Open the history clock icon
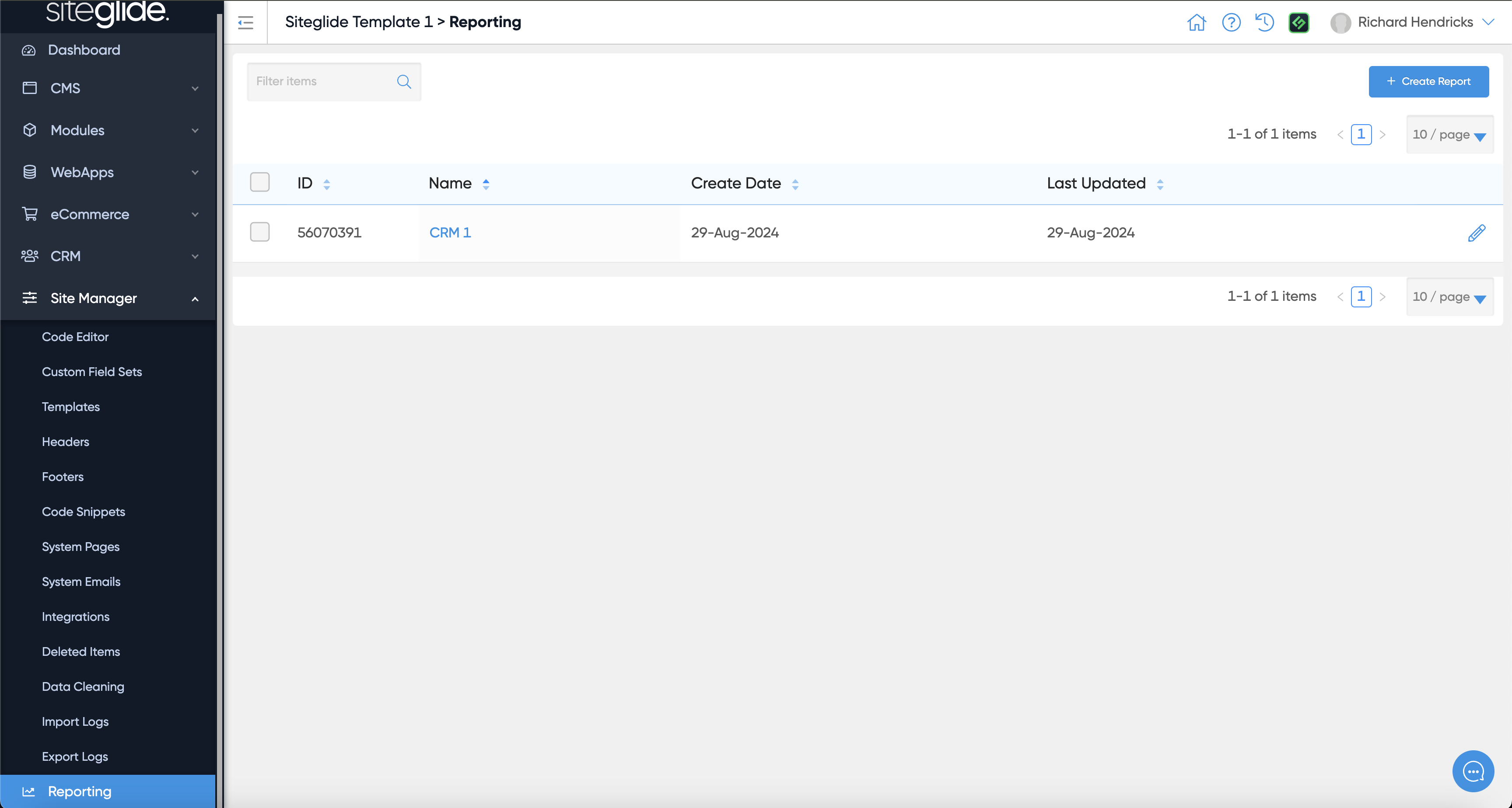 1264,22
